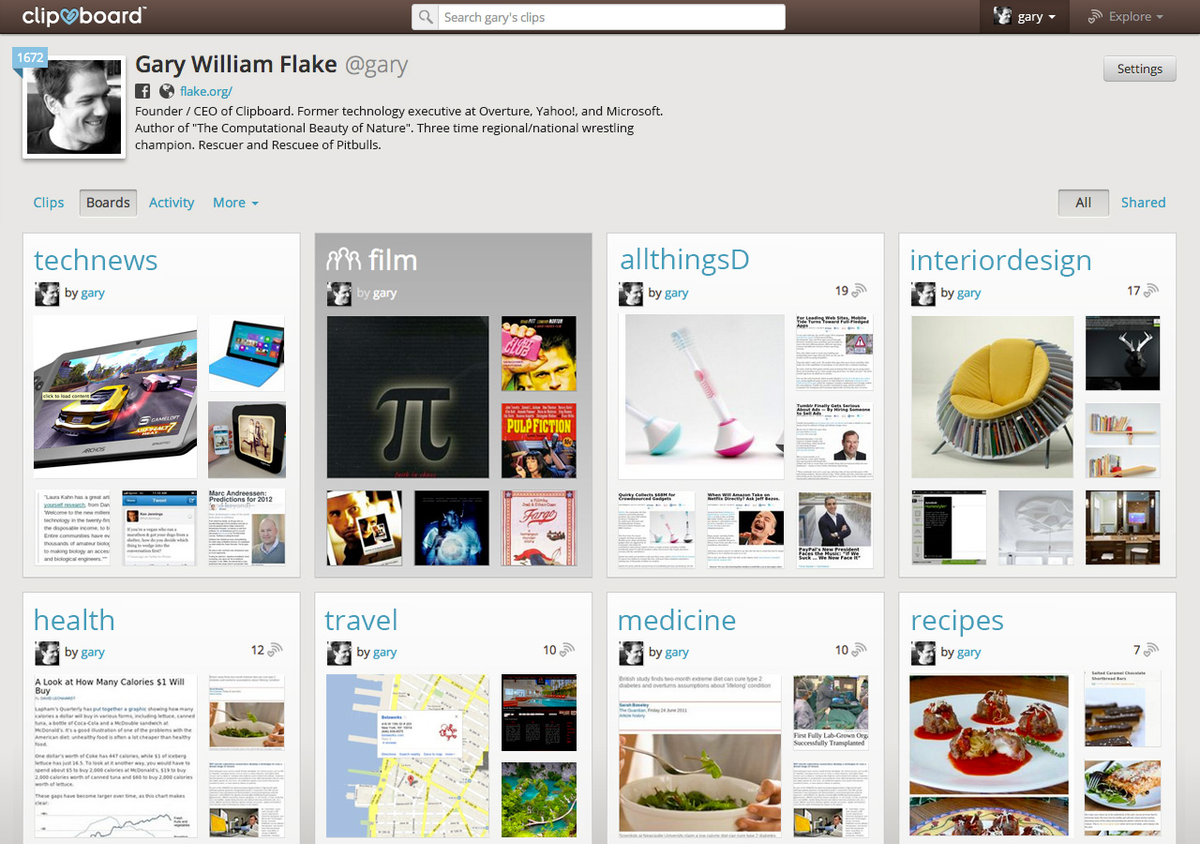
Task: Click the 1672 clip count badge
Action: (x=30, y=57)
